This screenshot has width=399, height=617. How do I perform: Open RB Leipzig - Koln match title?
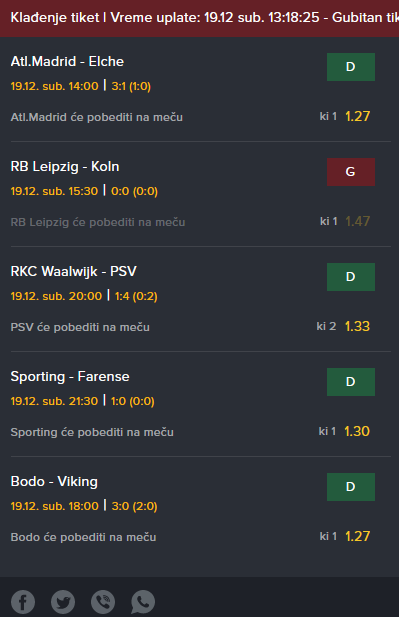tap(65, 166)
